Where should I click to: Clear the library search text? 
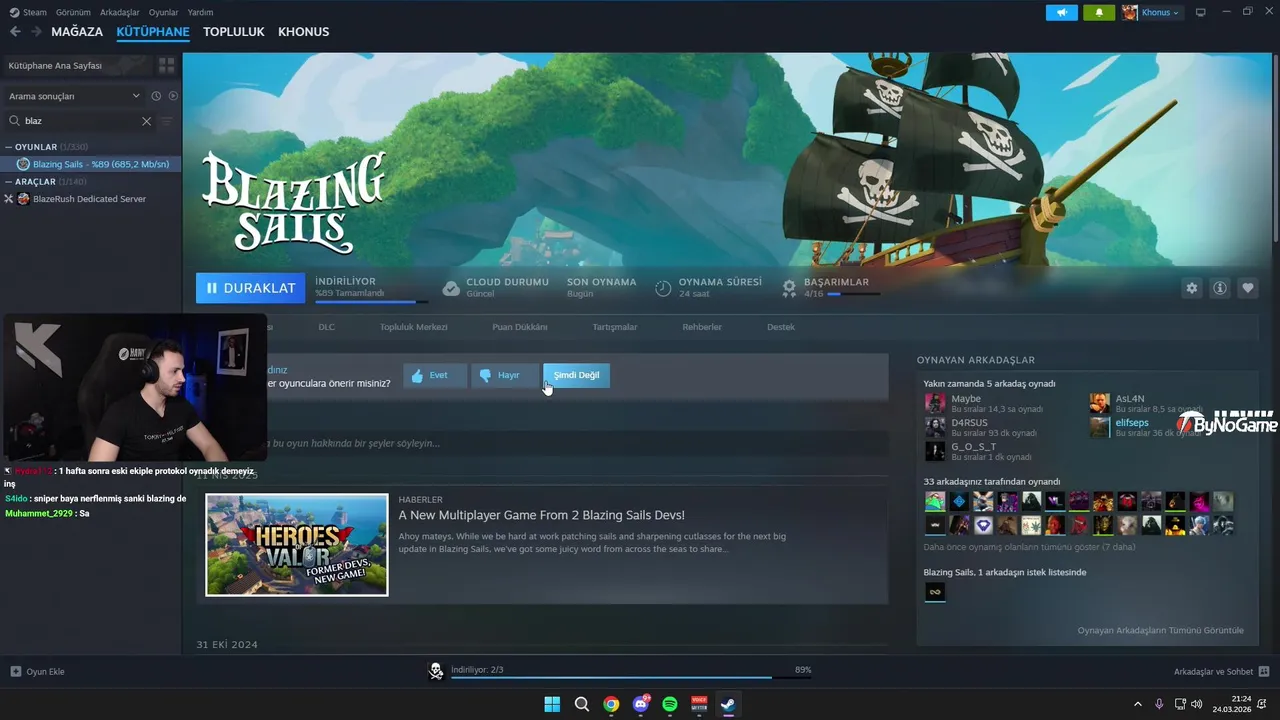click(x=146, y=121)
